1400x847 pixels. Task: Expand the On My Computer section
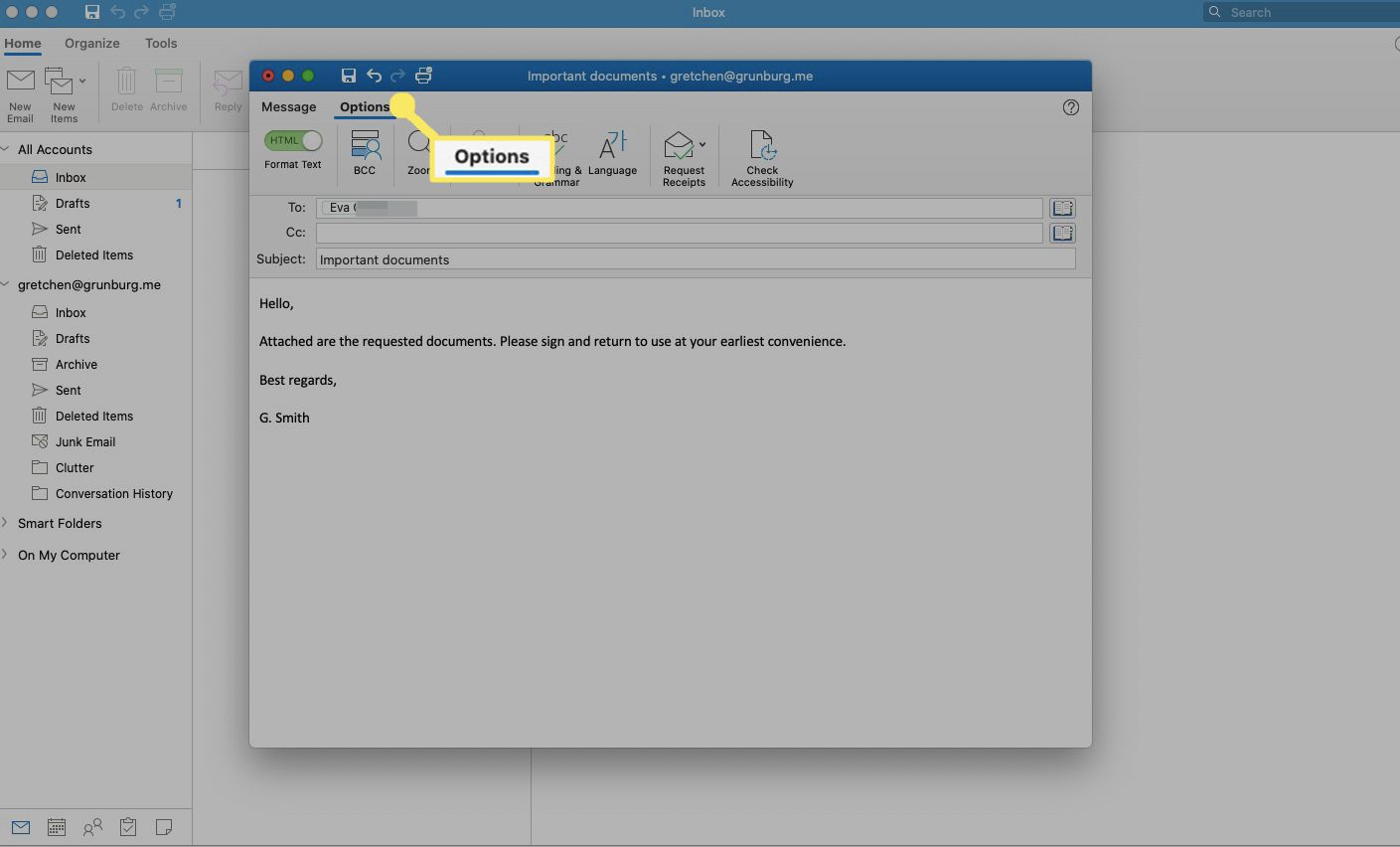5,555
